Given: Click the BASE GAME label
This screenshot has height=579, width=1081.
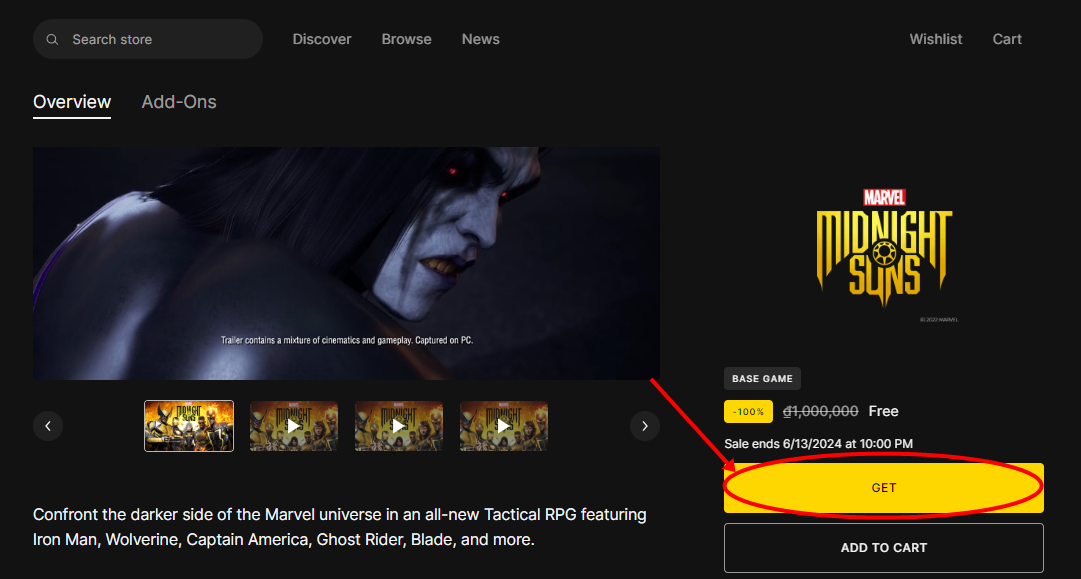Looking at the screenshot, I should point(762,378).
